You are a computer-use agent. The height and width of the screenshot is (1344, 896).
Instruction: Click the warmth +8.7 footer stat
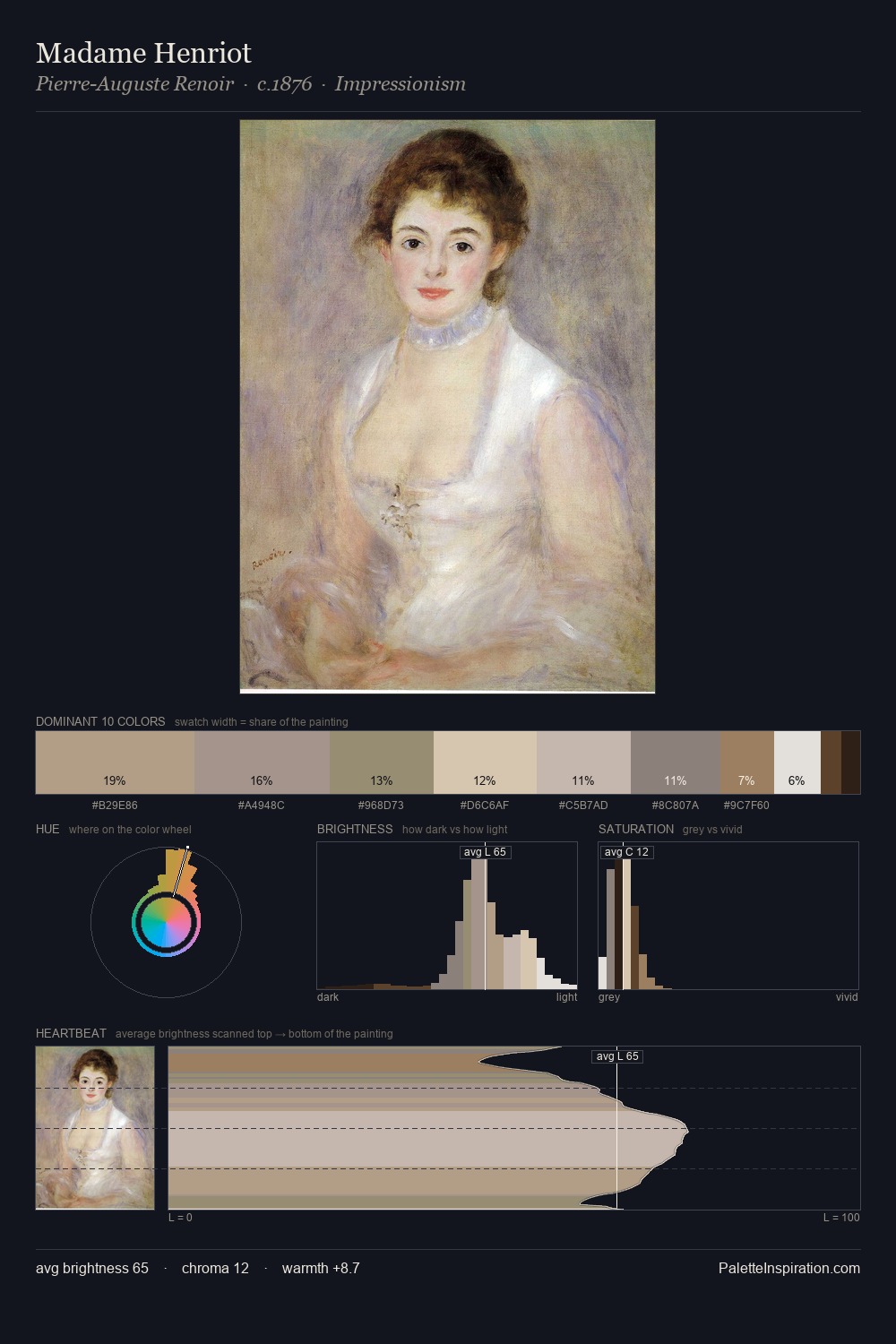click(x=321, y=1269)
